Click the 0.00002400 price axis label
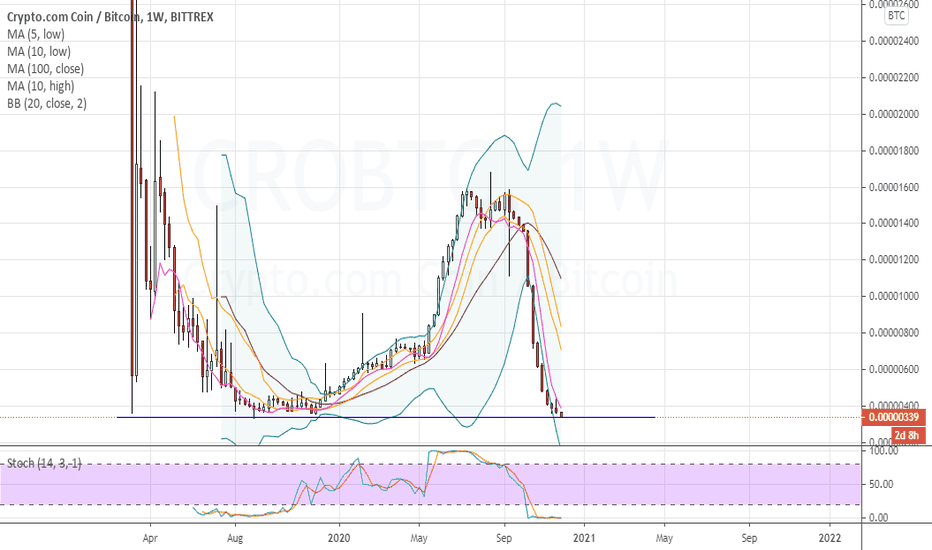This screenshot has height=550, width=932. pos(893,41)
